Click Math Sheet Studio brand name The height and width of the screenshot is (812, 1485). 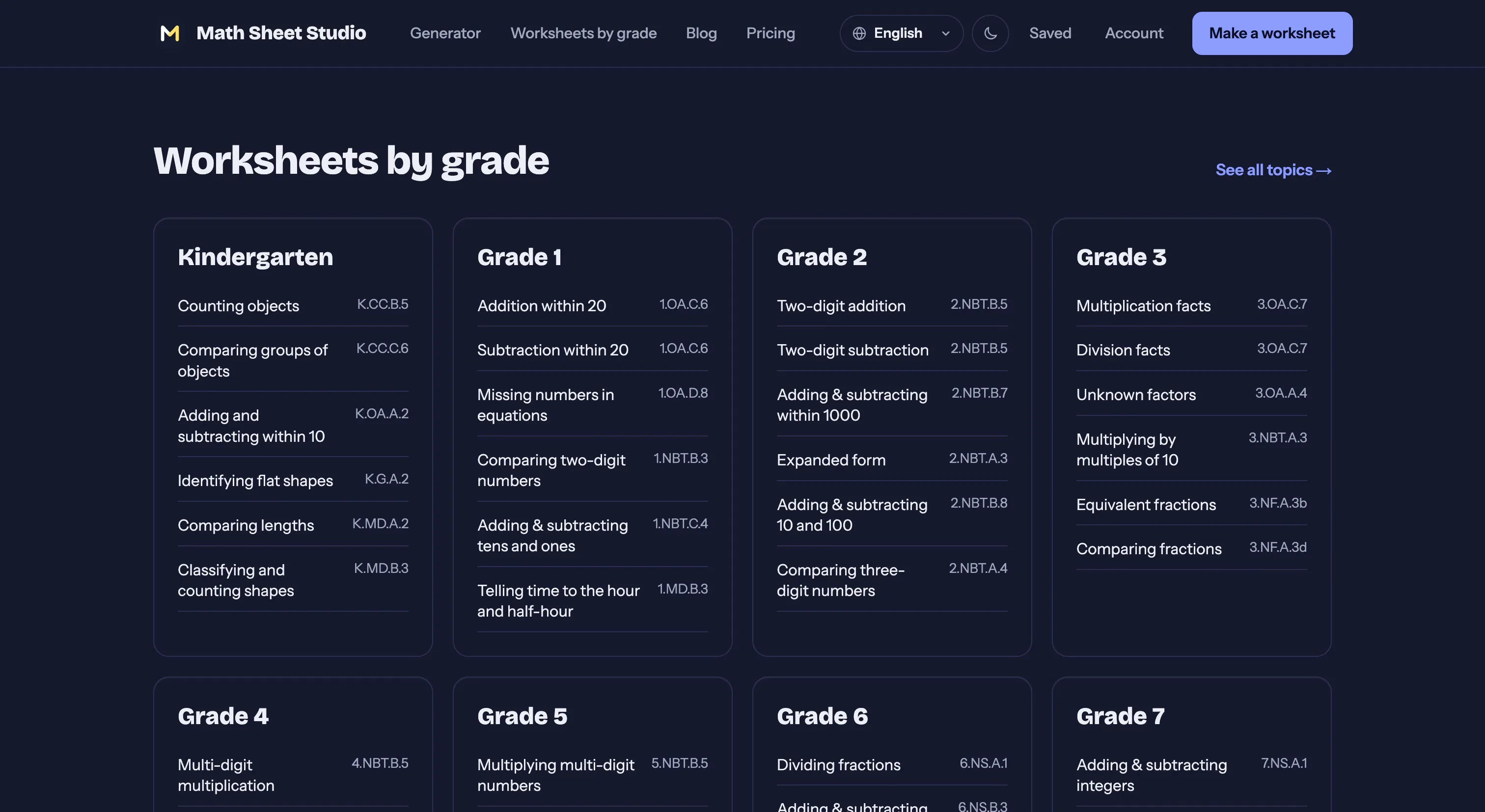(x=281, y=33)
